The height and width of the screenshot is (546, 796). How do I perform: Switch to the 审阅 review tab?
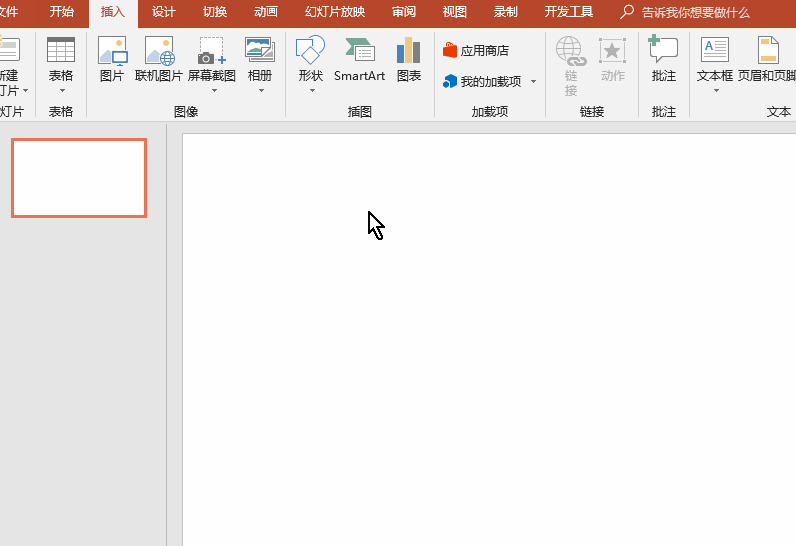(x=404, y=12)
